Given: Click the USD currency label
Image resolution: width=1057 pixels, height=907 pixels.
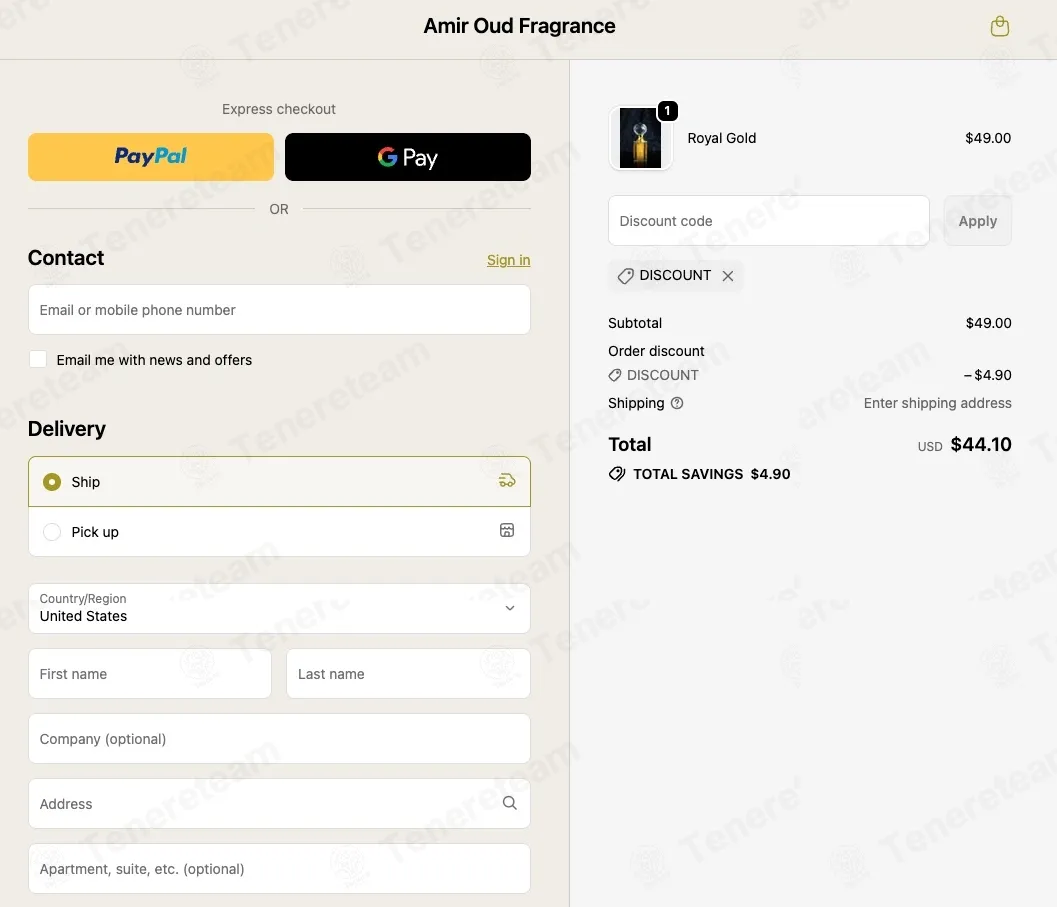Looking at the screenshot, I should click(930, 446).
